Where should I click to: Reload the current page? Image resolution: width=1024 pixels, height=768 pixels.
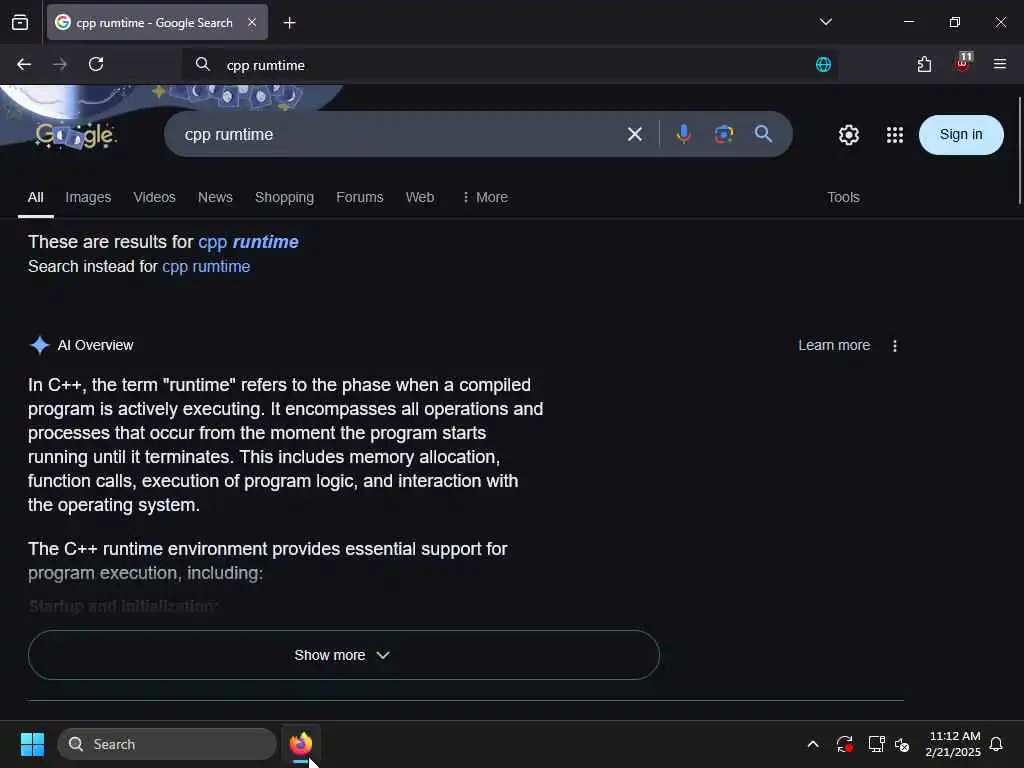[x=96, y=64]
